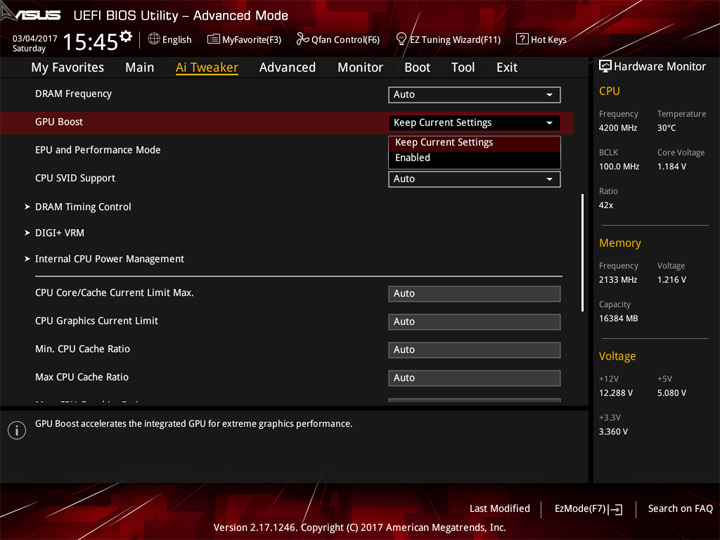Click the 1.216 V memory voltage value

(671, 280)
